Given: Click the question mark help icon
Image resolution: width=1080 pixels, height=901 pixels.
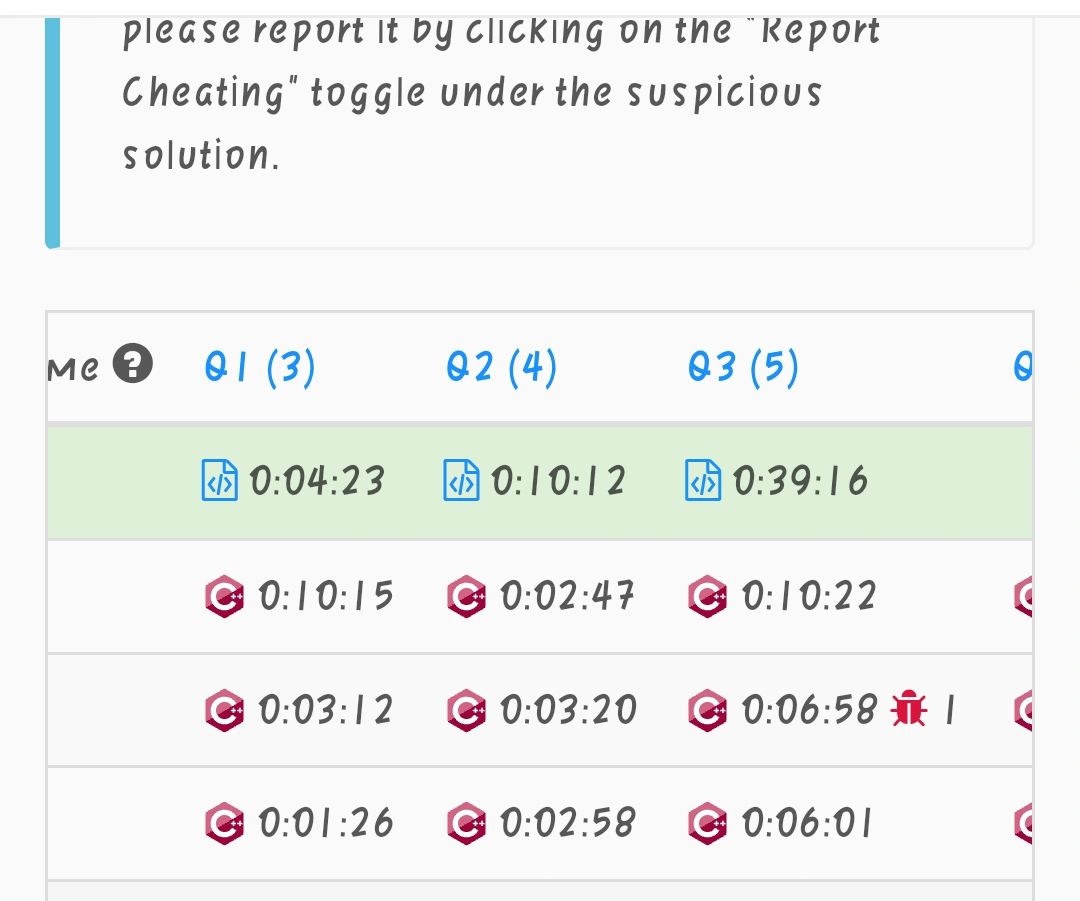Looking at the screenshot, I should pyautogui.click(x=133, y=363).
